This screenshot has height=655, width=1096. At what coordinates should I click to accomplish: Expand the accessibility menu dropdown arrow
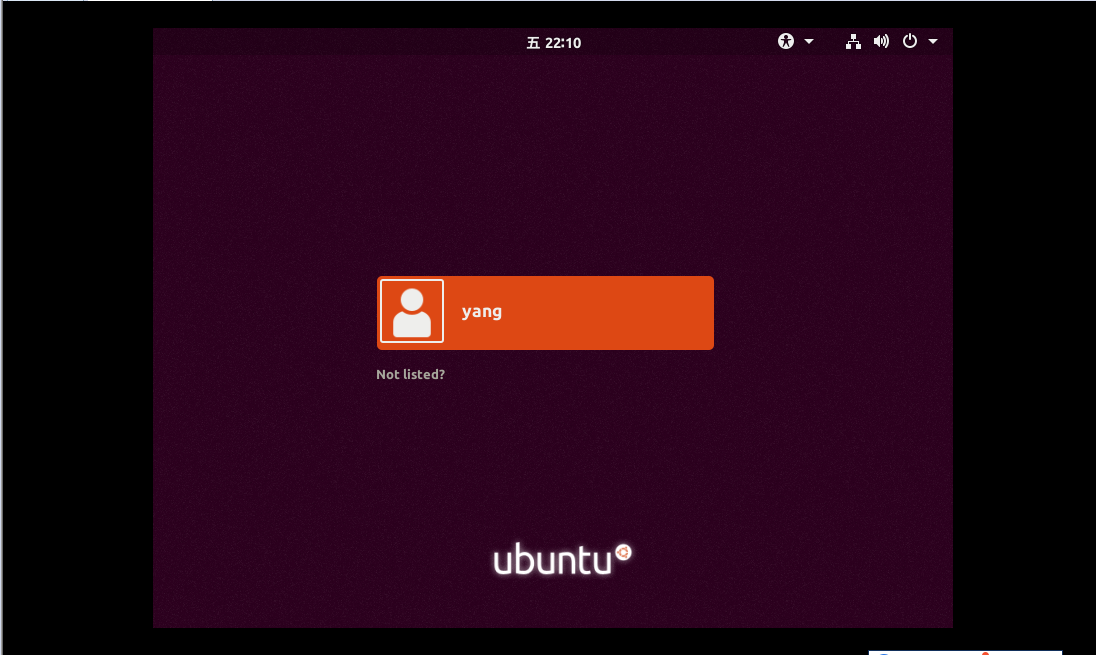tap(809, 41)
